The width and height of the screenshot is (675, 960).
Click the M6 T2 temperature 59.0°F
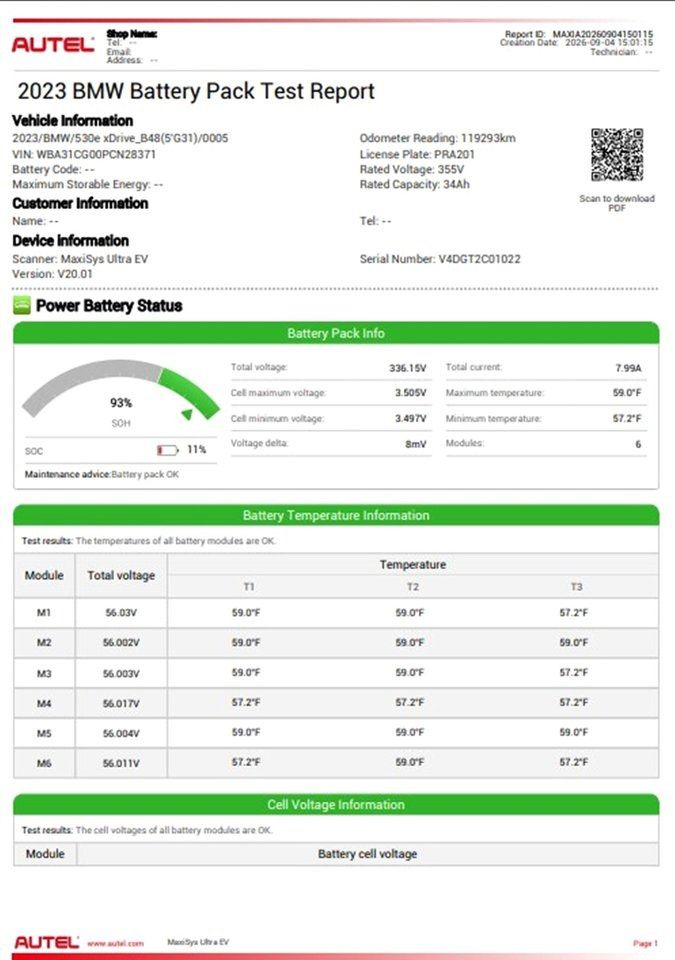(410, 762)
